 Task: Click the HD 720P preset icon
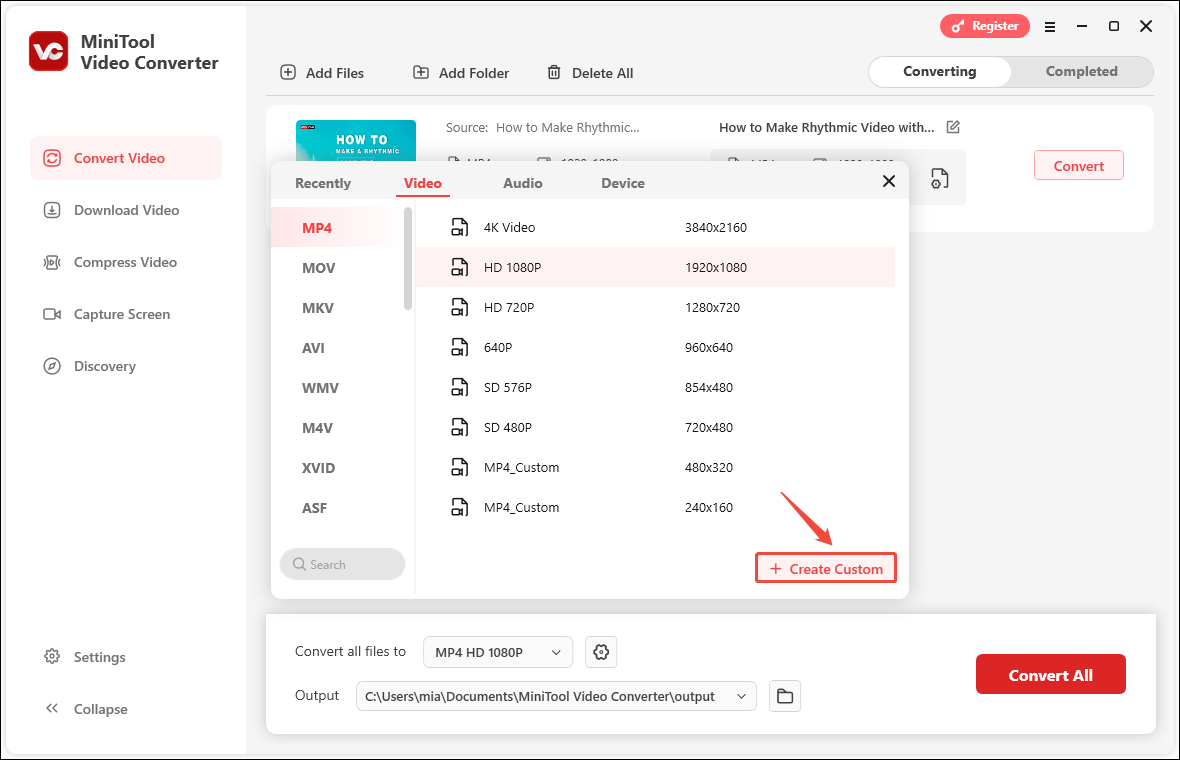point(459,307)
